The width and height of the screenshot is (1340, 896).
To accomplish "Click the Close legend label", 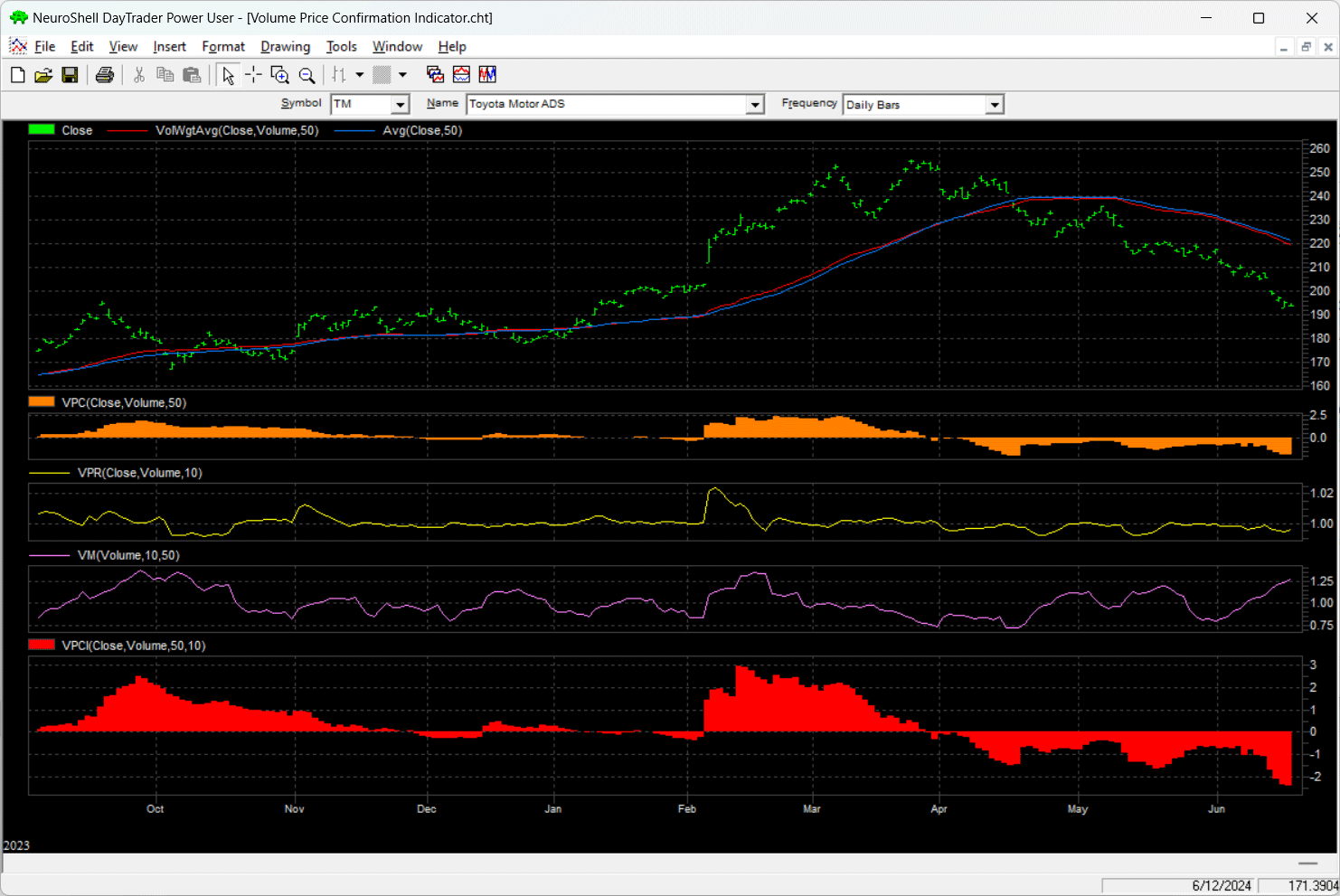I will pos(77,130).
